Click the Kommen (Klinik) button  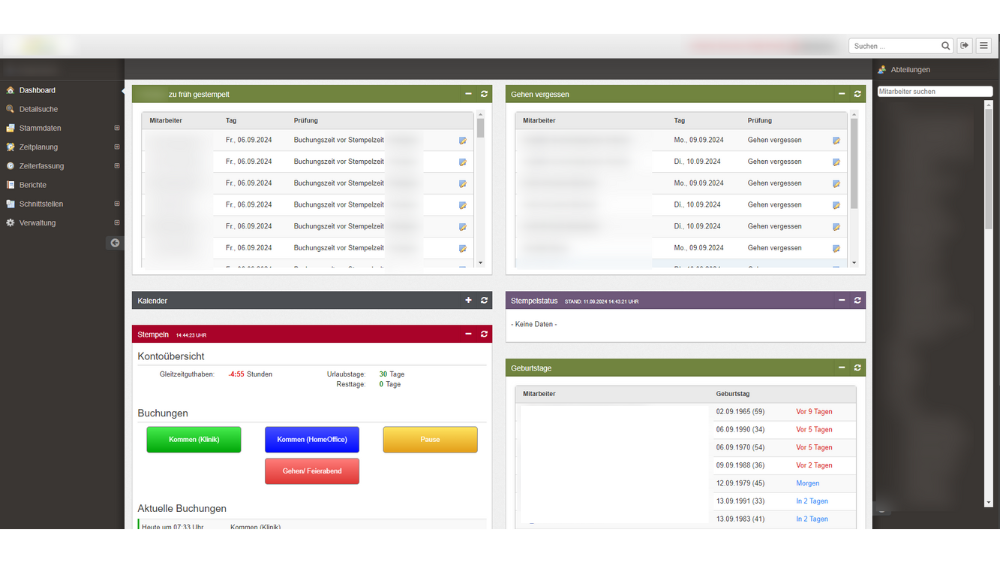pyautogui.click(x=194, y=439)
